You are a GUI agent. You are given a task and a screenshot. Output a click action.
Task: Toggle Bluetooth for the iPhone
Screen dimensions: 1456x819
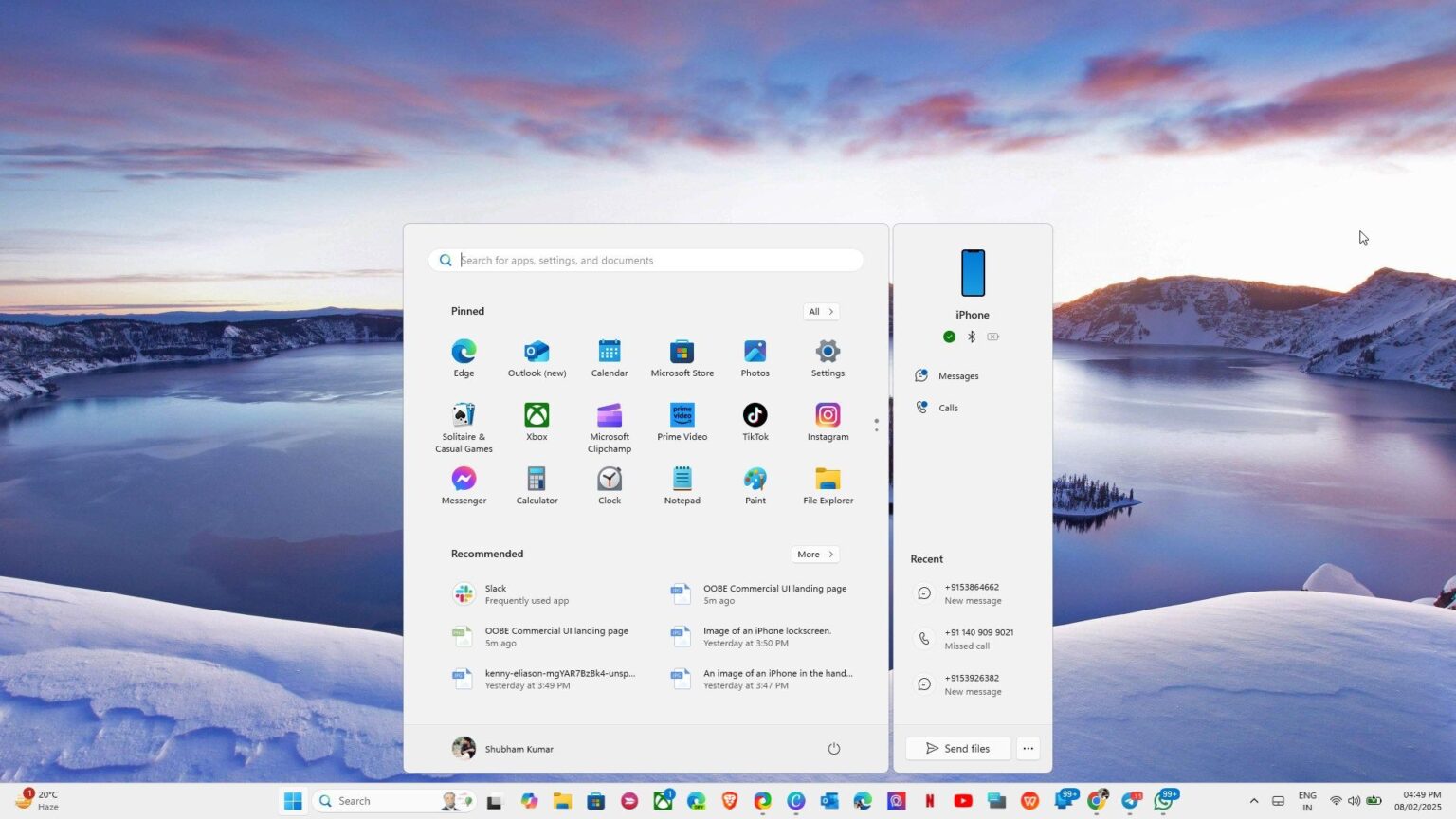point(971,337)
